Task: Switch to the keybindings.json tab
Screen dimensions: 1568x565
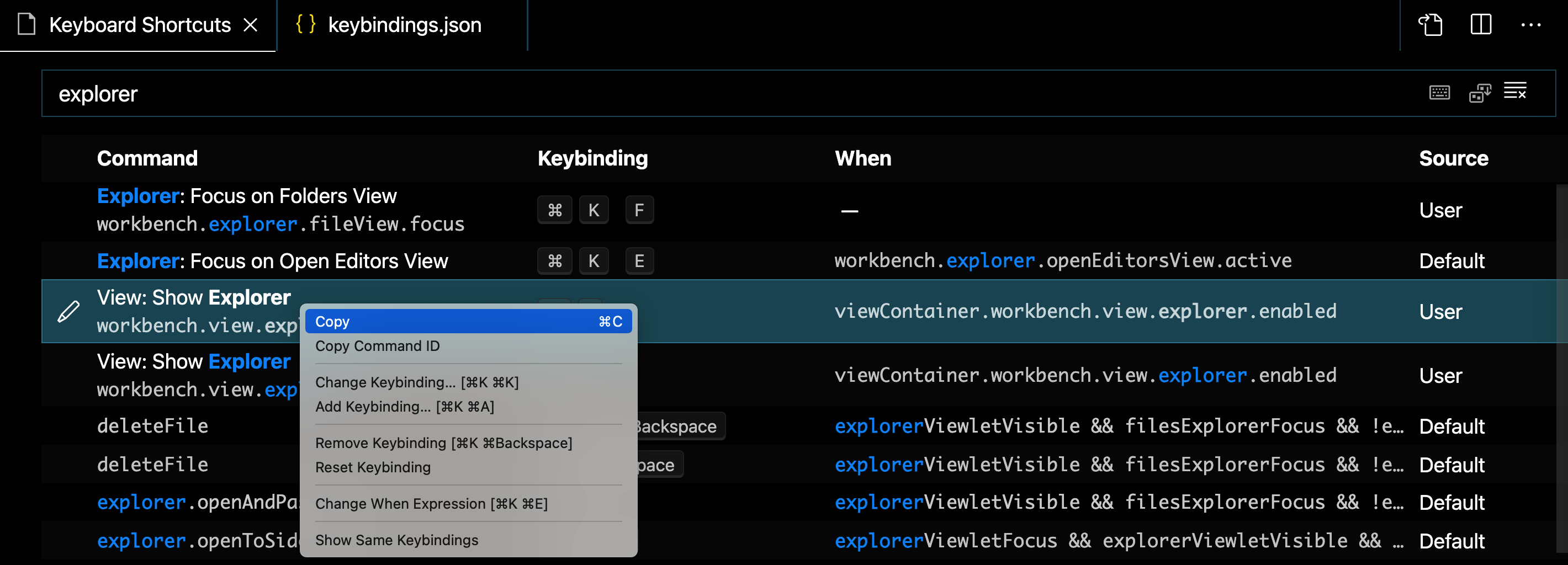Action: click(404, 25)
